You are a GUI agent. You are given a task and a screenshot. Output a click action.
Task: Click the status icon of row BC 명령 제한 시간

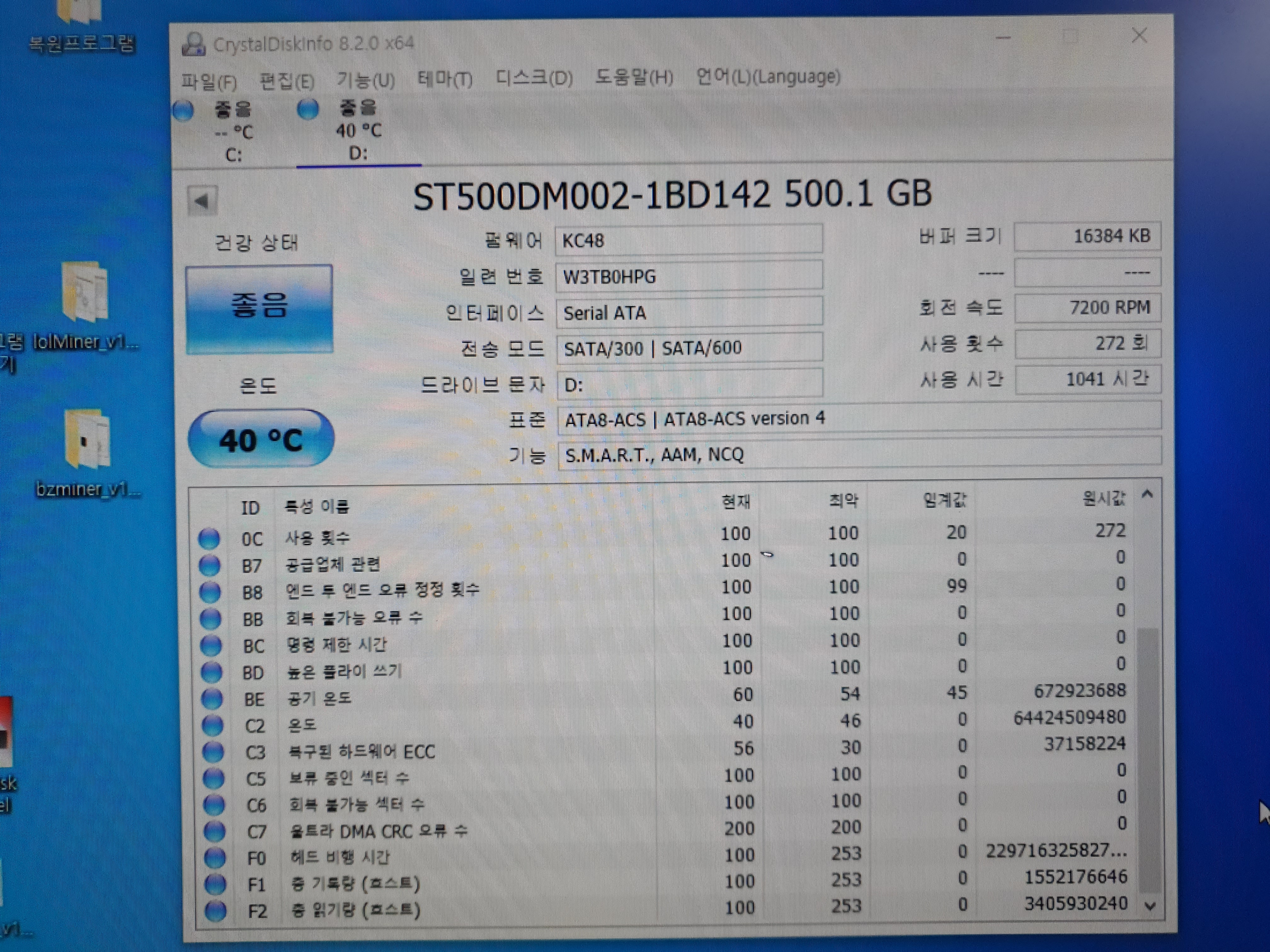click(x=211, y=646)
